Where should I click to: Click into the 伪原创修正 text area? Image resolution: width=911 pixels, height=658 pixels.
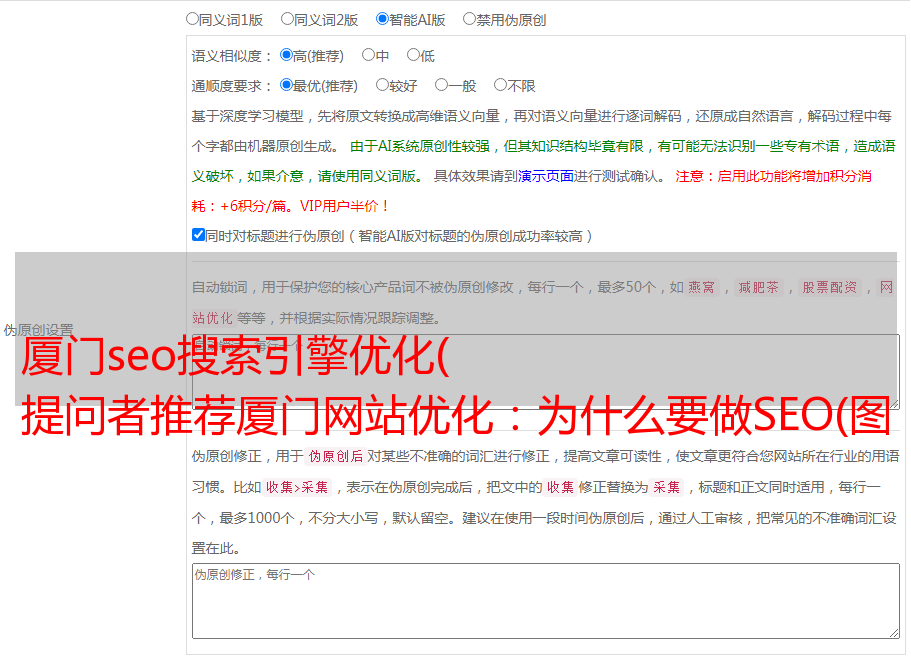point(545,600)
